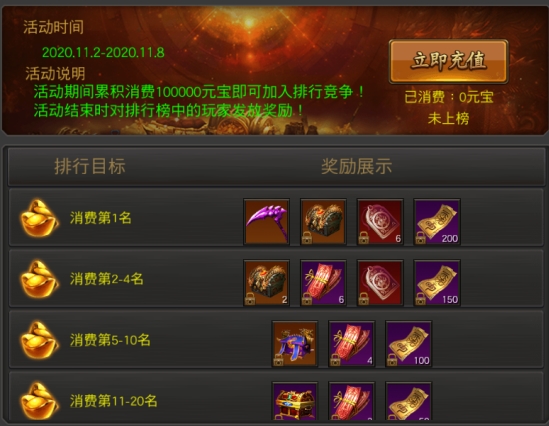Click the blue armor reward in rank 5-10 row
Screen dimensions: 549x426
[295, 343]
